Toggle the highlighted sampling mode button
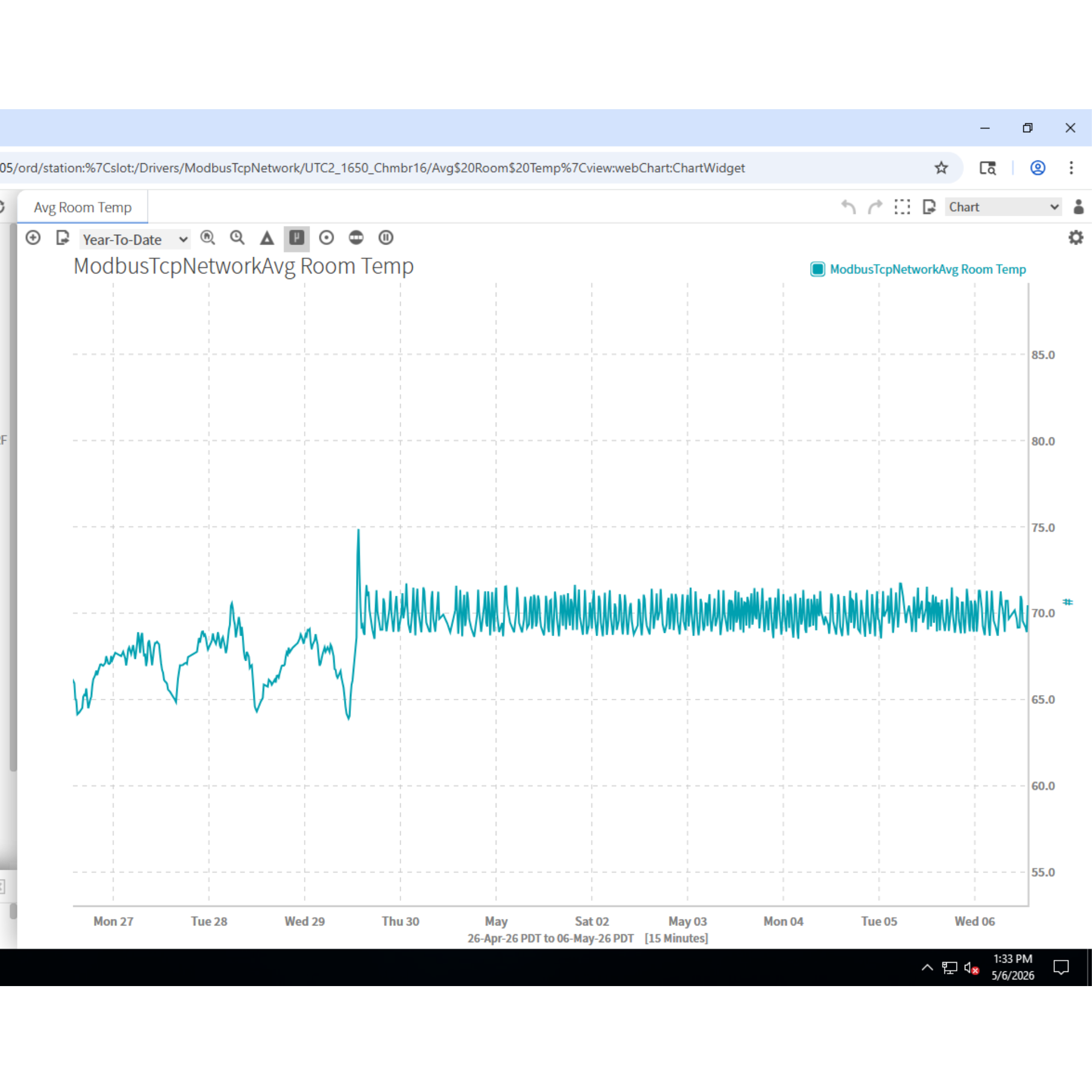The height and width of the screenshot is (1092, 1092). 296,238
